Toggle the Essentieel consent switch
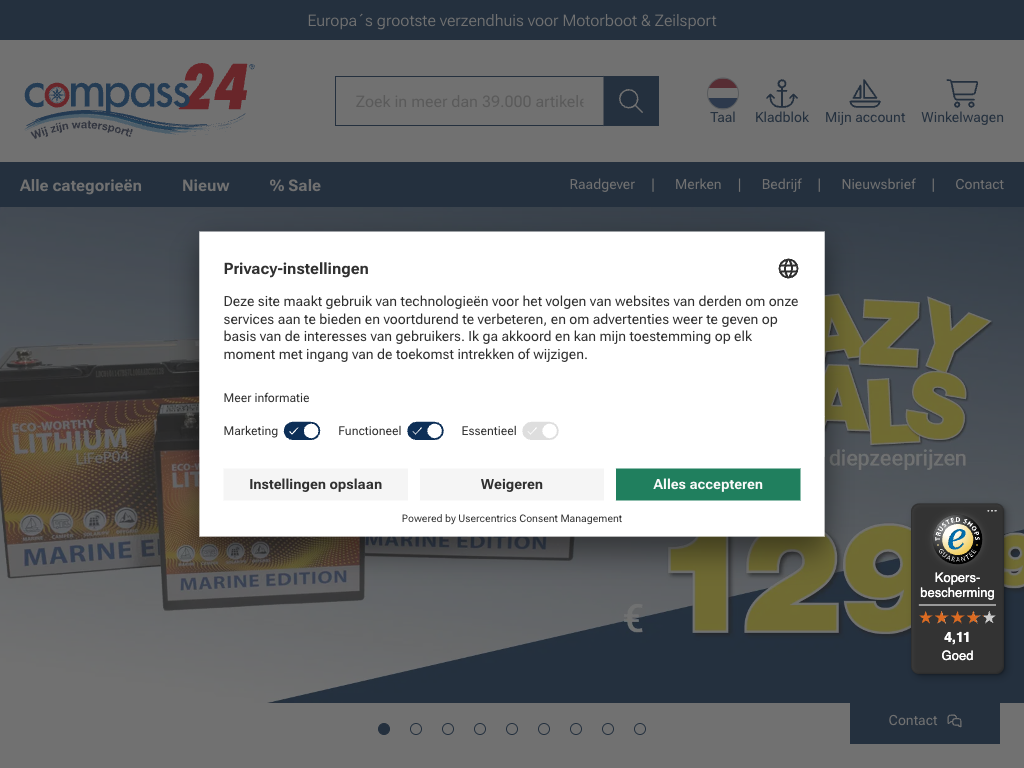The height and width of the screenshot is (768, 1024). [x=540, y=431]
